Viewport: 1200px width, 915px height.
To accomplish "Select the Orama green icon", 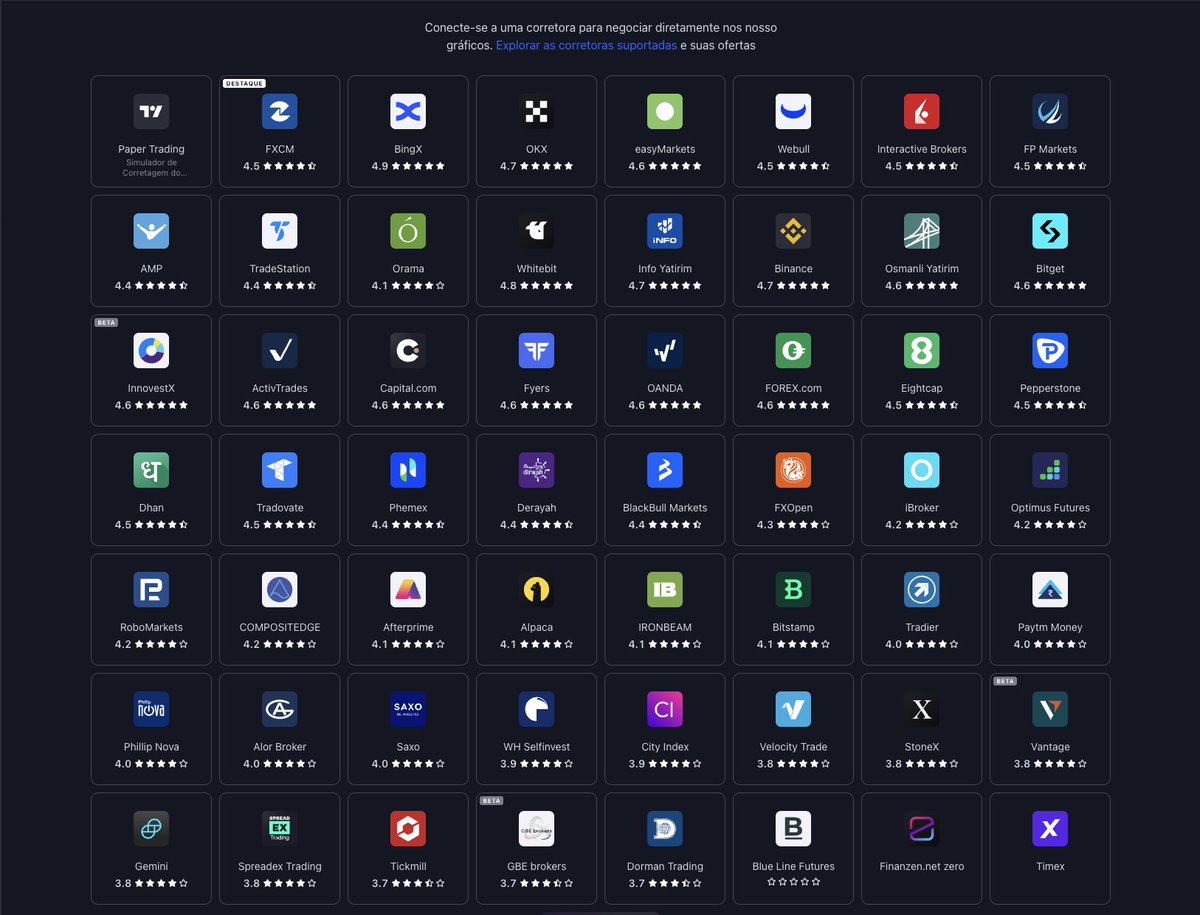I will point(408,231).
